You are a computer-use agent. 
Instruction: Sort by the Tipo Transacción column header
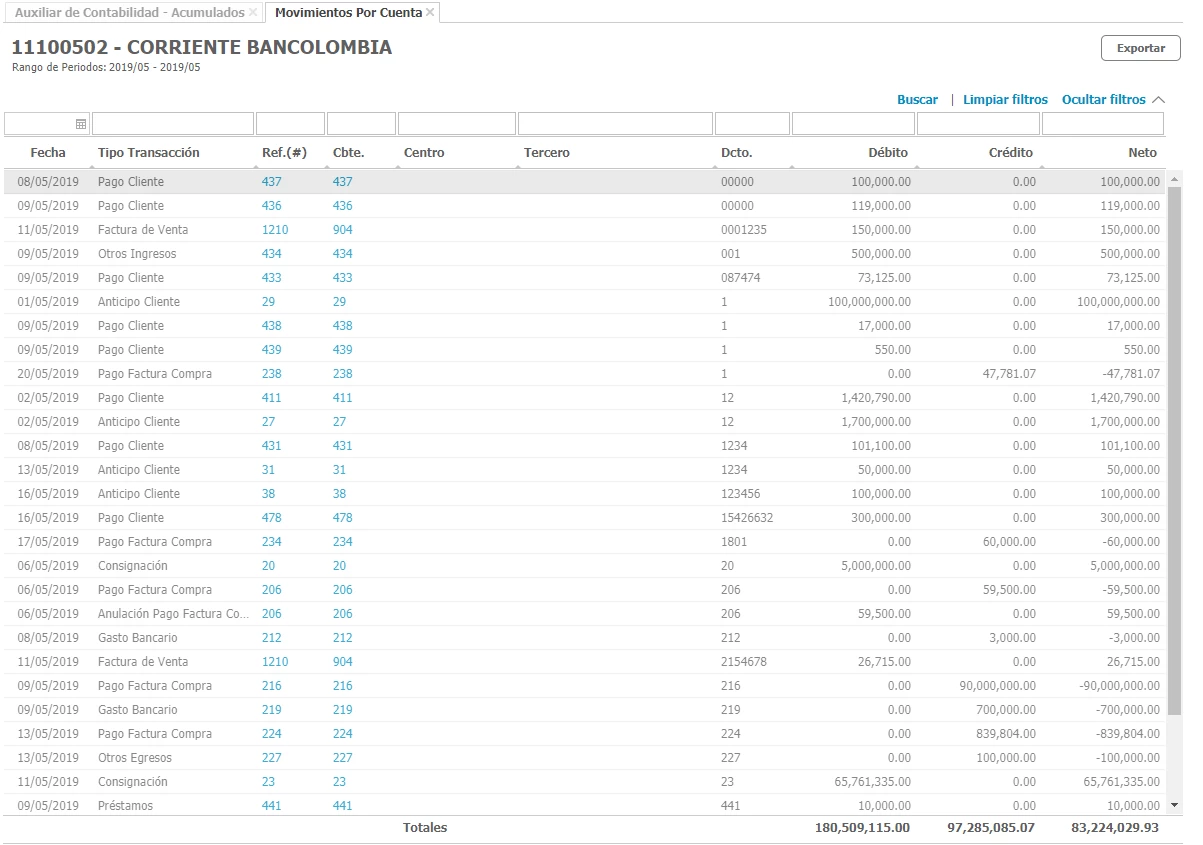coord(148,153)
